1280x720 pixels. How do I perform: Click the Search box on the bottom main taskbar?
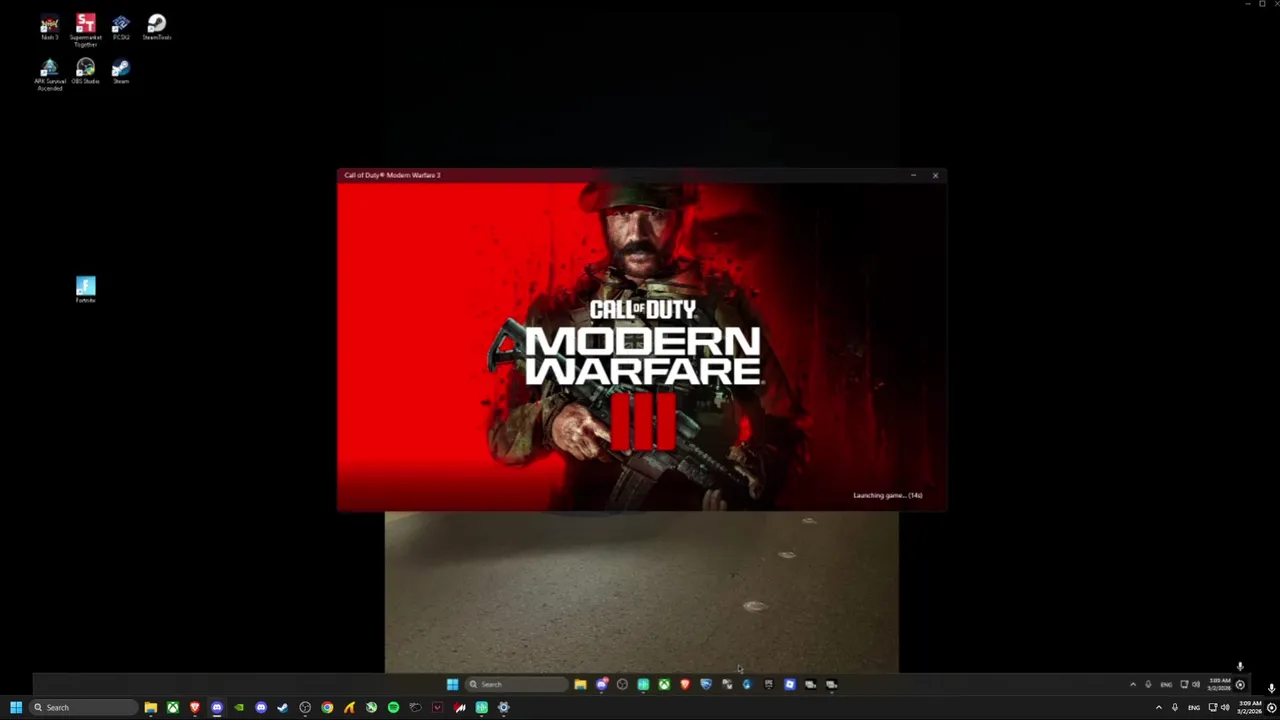tap(84, 707)
